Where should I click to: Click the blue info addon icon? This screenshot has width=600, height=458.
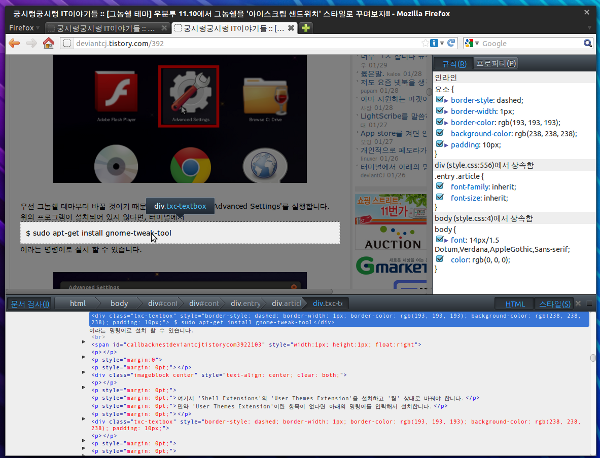coord(434,43)
